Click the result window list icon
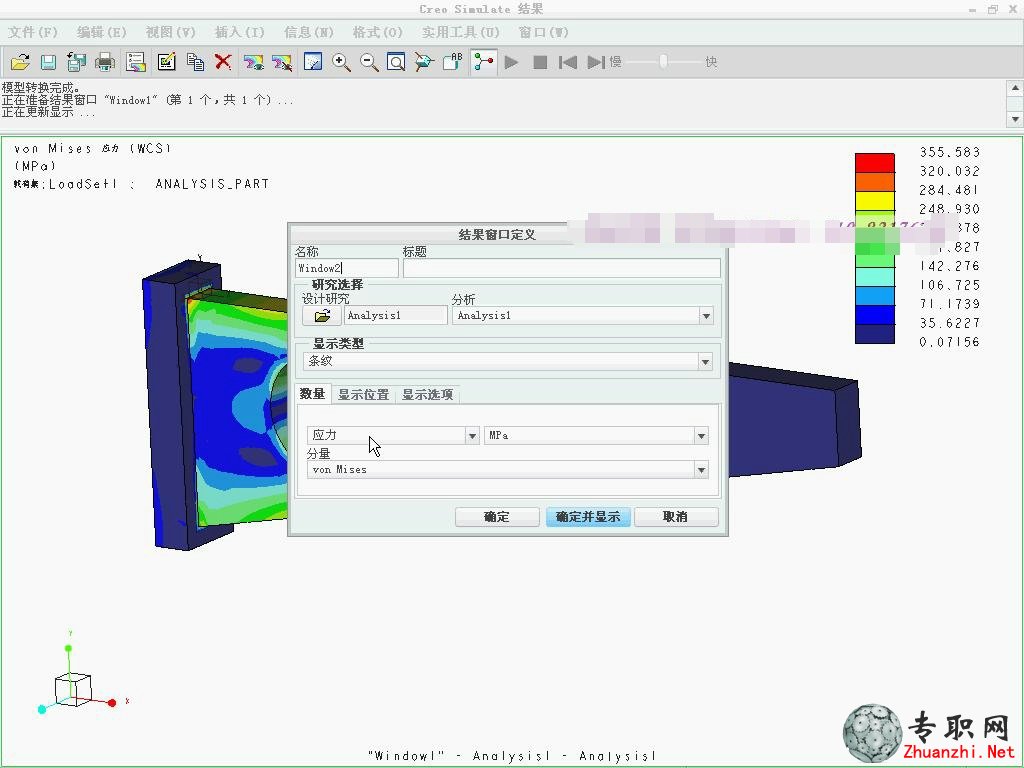The width and height of the screenshot is (1024, 768). (136, 62)
